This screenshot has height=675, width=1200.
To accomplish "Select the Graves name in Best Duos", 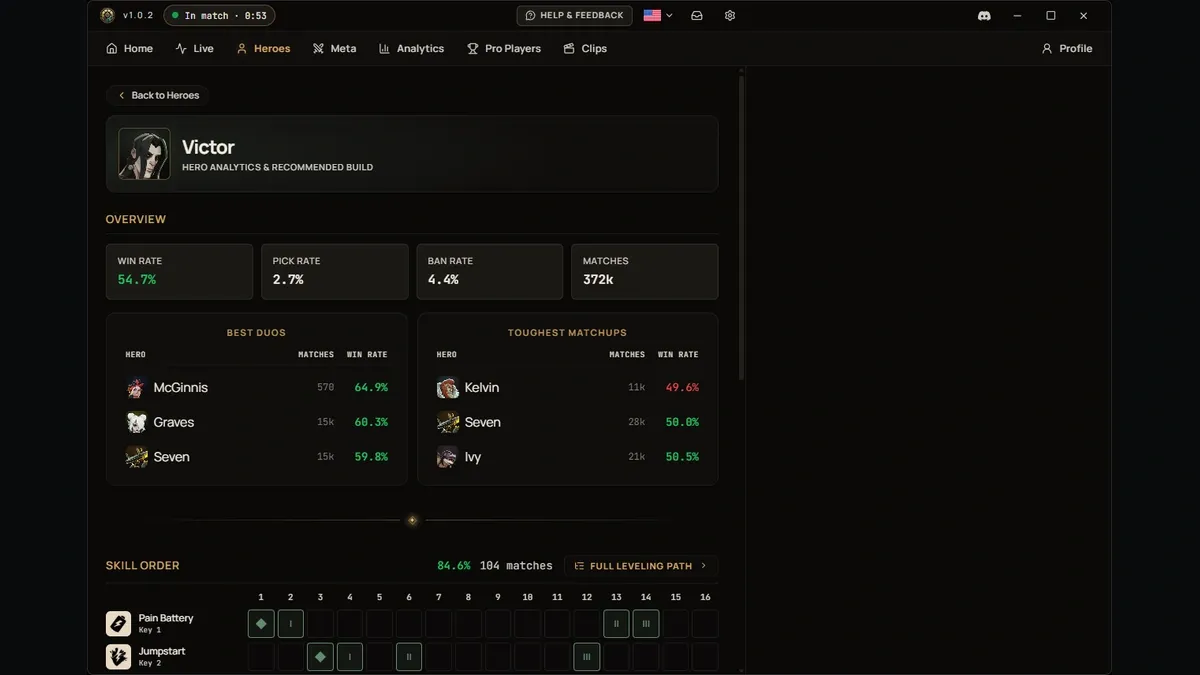I will point(174,423).
